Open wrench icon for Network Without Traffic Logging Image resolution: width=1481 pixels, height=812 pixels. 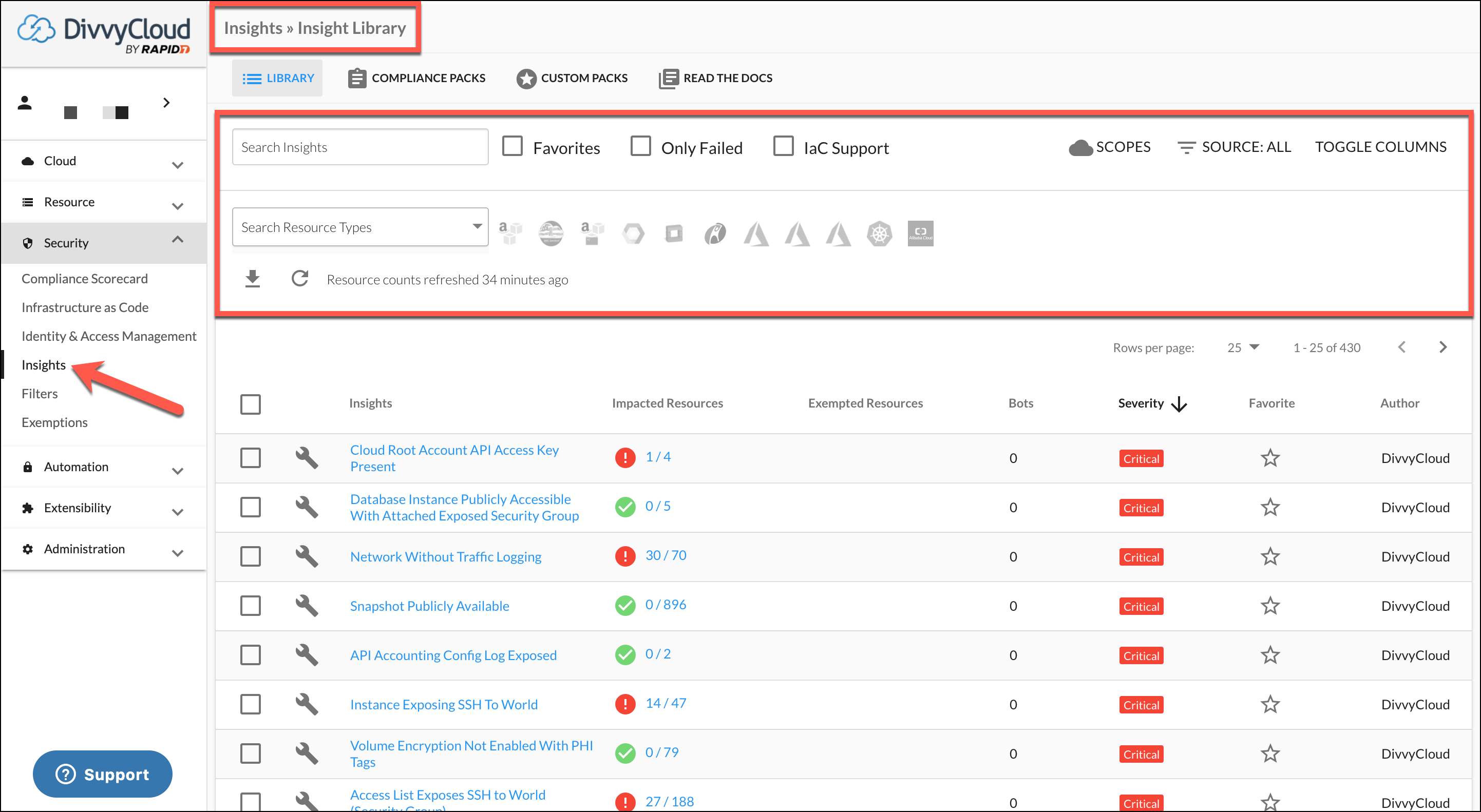coord(307,556)
